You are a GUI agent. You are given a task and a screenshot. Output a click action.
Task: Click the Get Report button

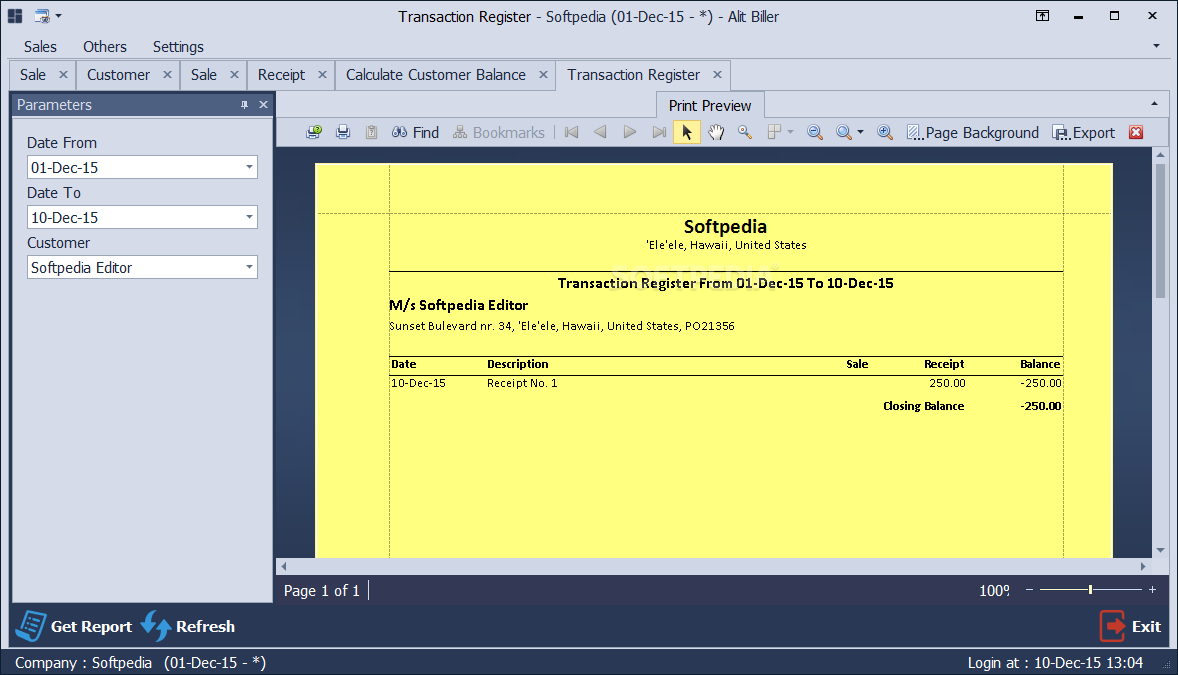74,625
